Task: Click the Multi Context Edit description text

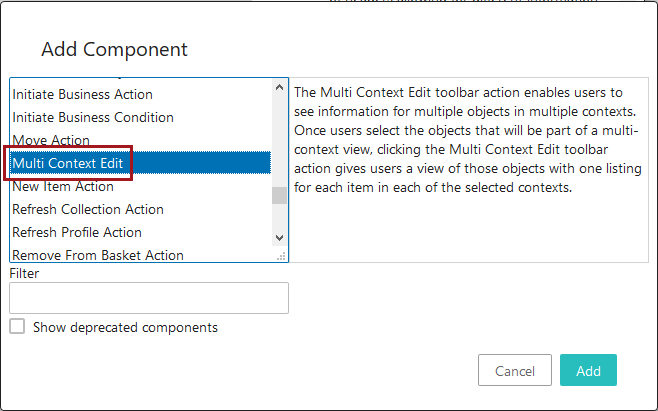Action: pos(468,140)
